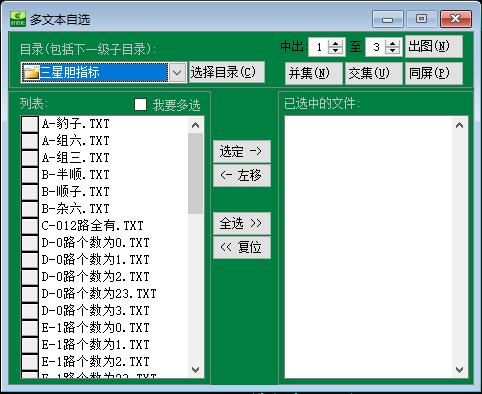
Task: Tick the checkbox beside D-0路个数为0.TXT
Action: [30, 243]
